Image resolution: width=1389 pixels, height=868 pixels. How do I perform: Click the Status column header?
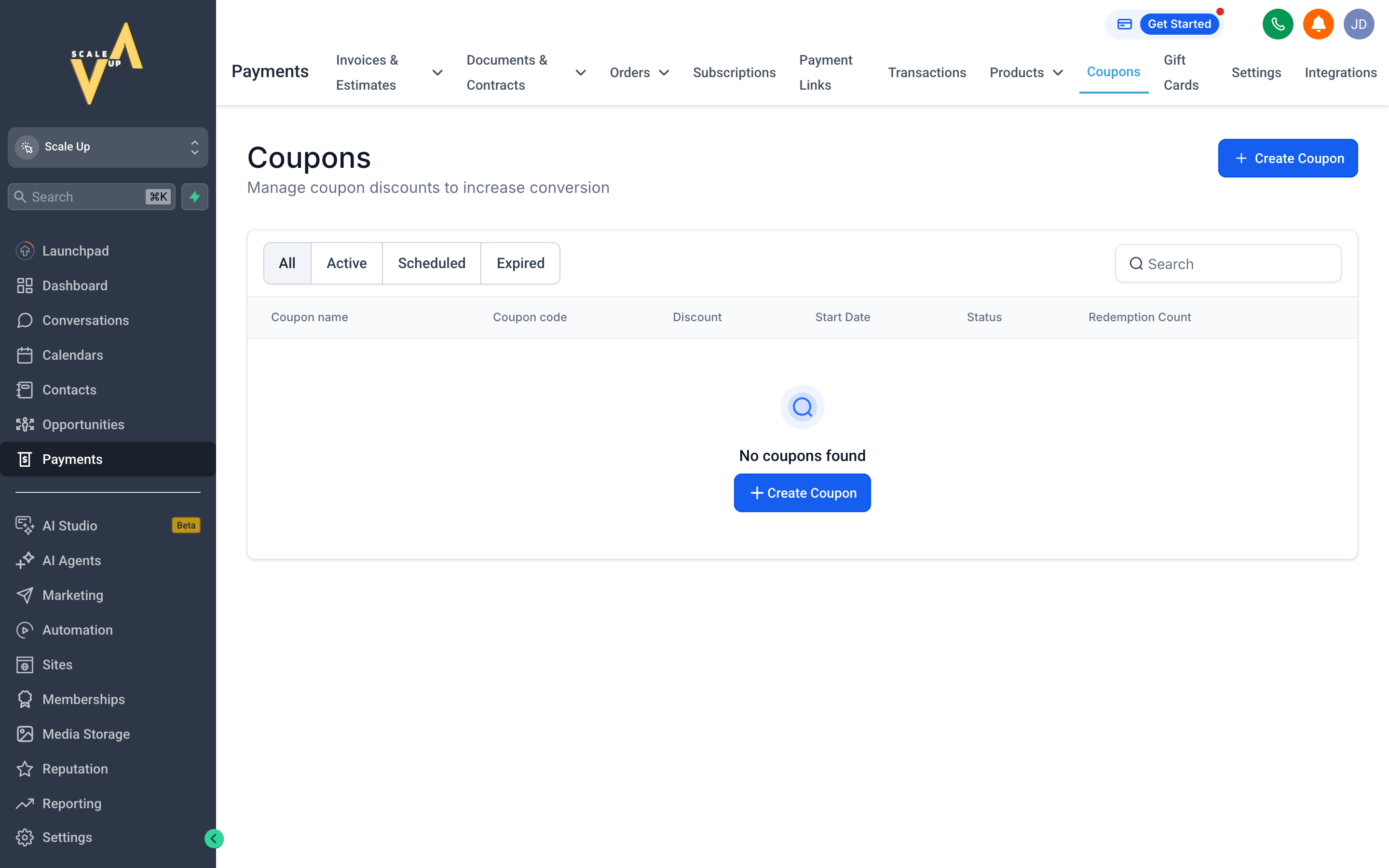tap(984, 317)
